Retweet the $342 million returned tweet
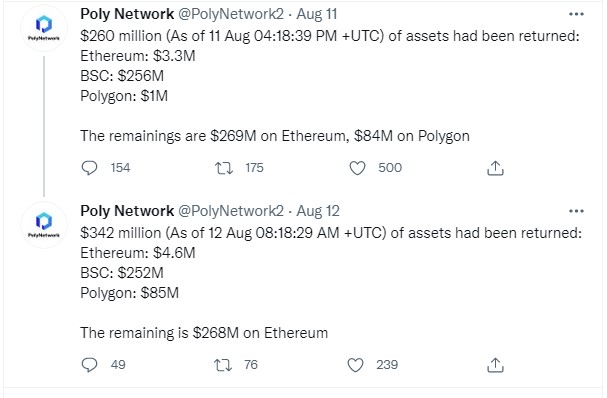The image size is (607, 398). pos(223,365)
